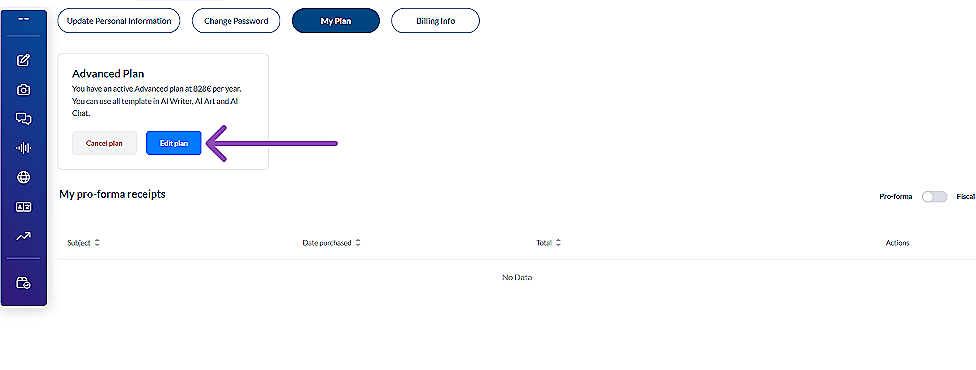The width and height of the screenshot is (976, 370).
Task: Sort by Date purchased column arrows
Action: pyautogui.click(x=358, y=243)
